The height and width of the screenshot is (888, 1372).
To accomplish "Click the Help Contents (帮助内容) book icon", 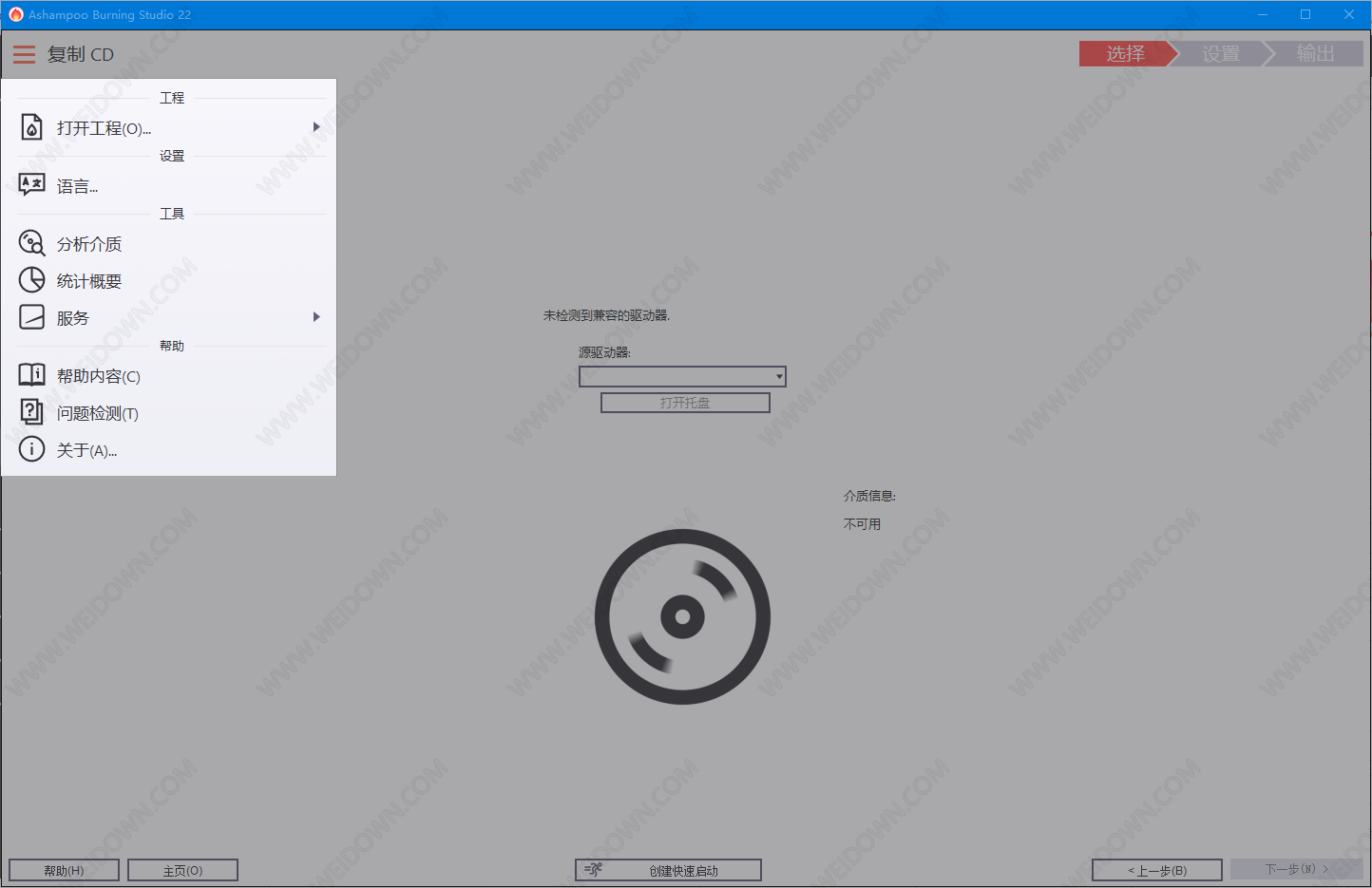I will (x=31, y=374).
